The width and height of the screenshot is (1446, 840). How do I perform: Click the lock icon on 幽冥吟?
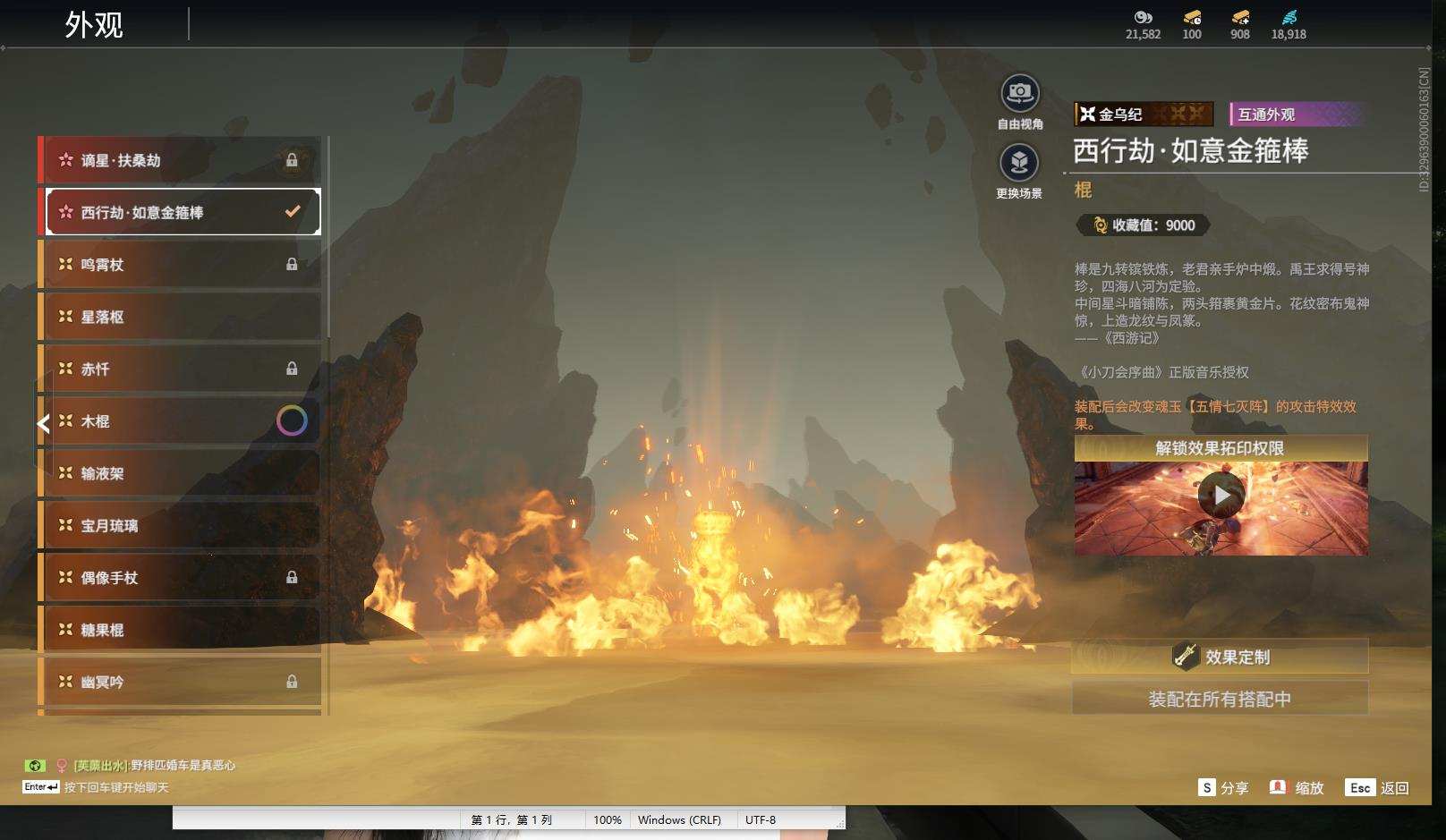pyautogui.click(x=292, y=682)
